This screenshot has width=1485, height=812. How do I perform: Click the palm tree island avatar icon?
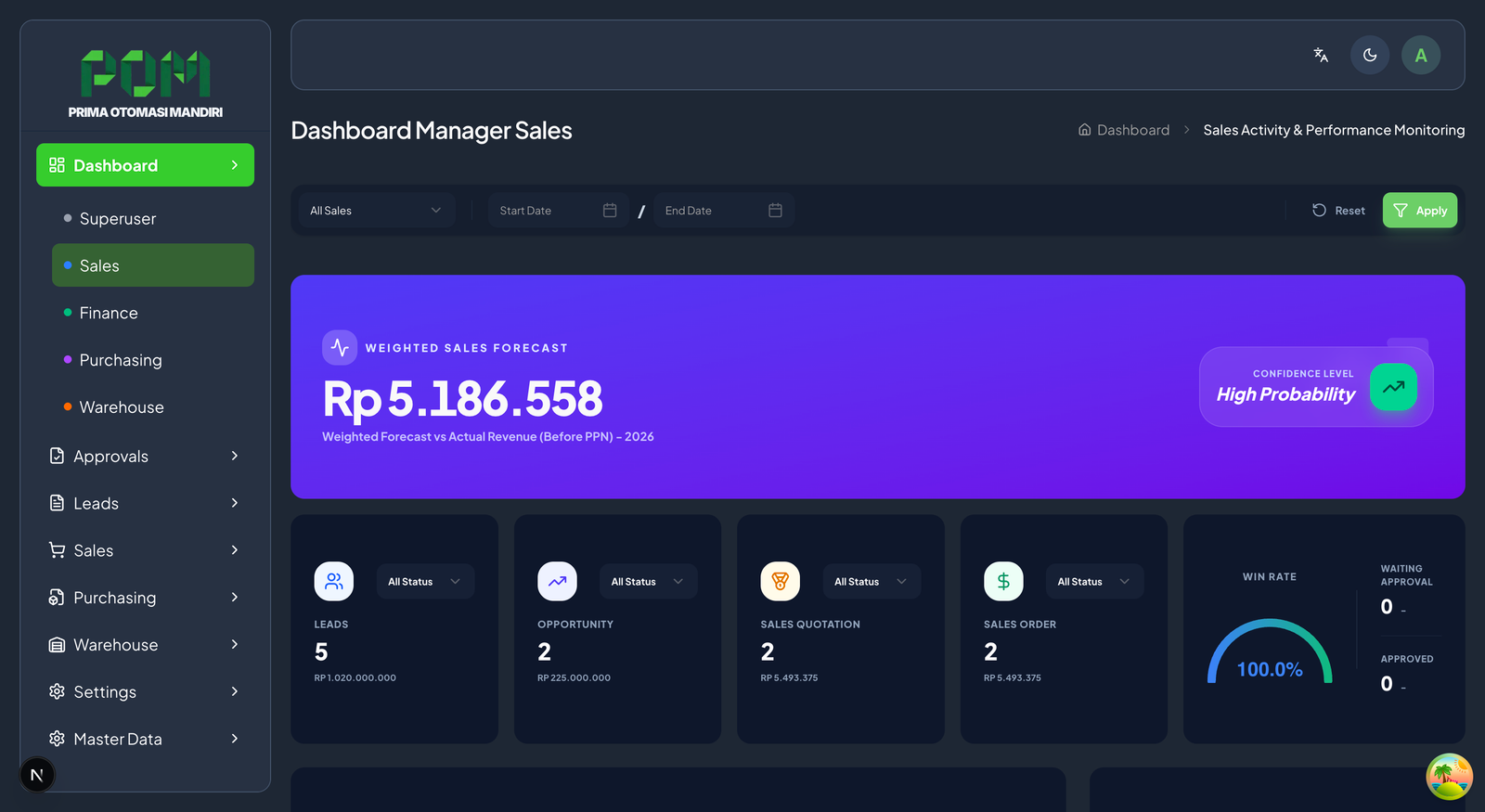pyautogui.click(x=1449, y=776)
